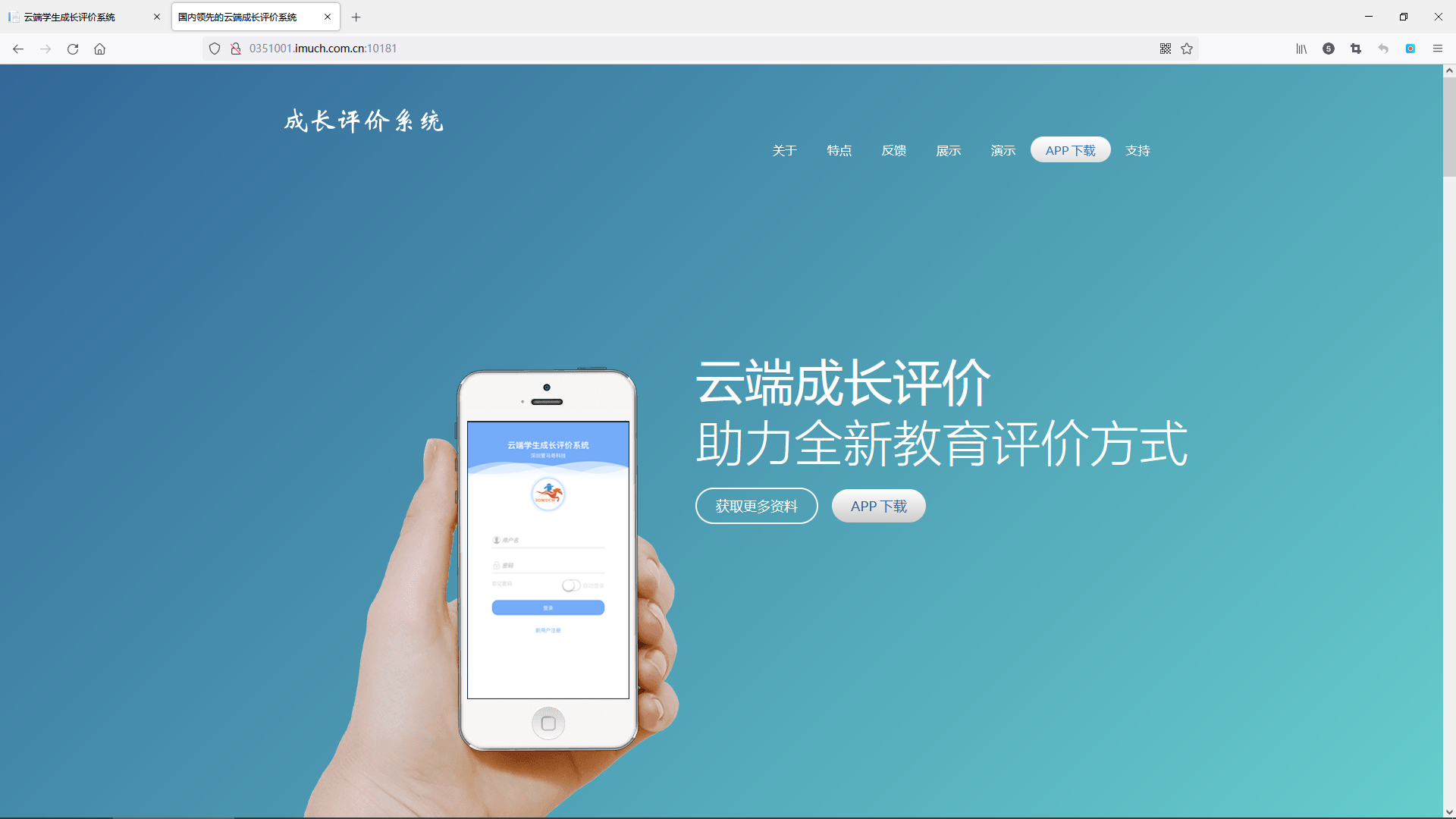
Task: Click the 反馈 link in navigation bar
Action: [x=894, y=150]
